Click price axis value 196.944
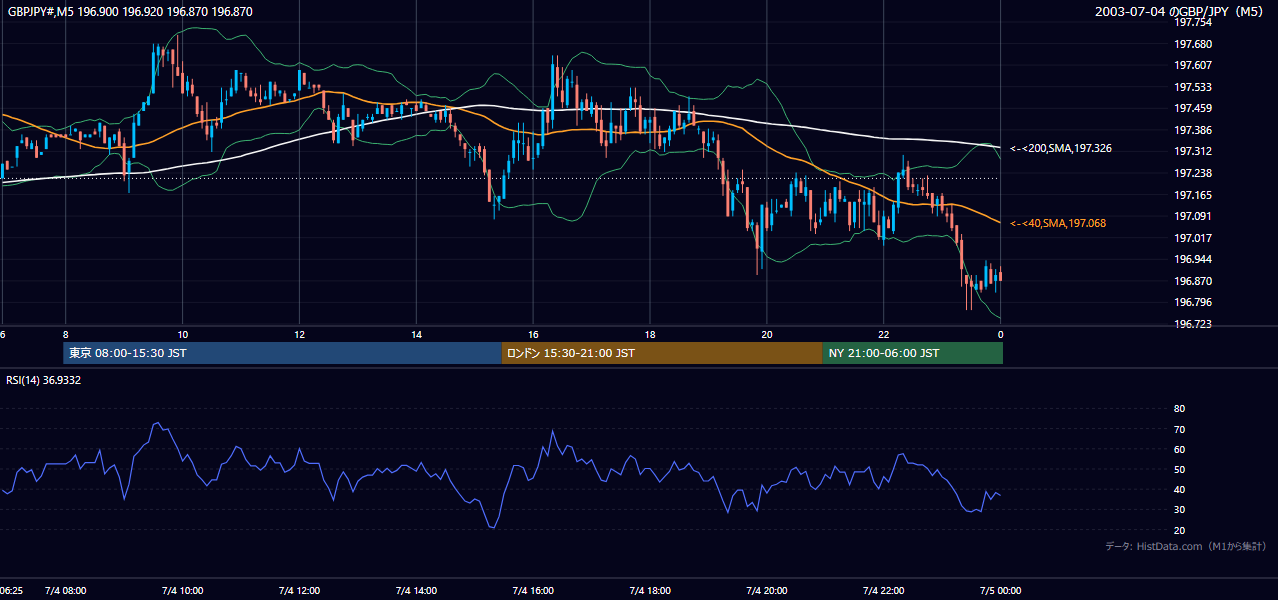Viewport: 1278px width, 600px height. pyautogui.click(x=1194, y=259)
